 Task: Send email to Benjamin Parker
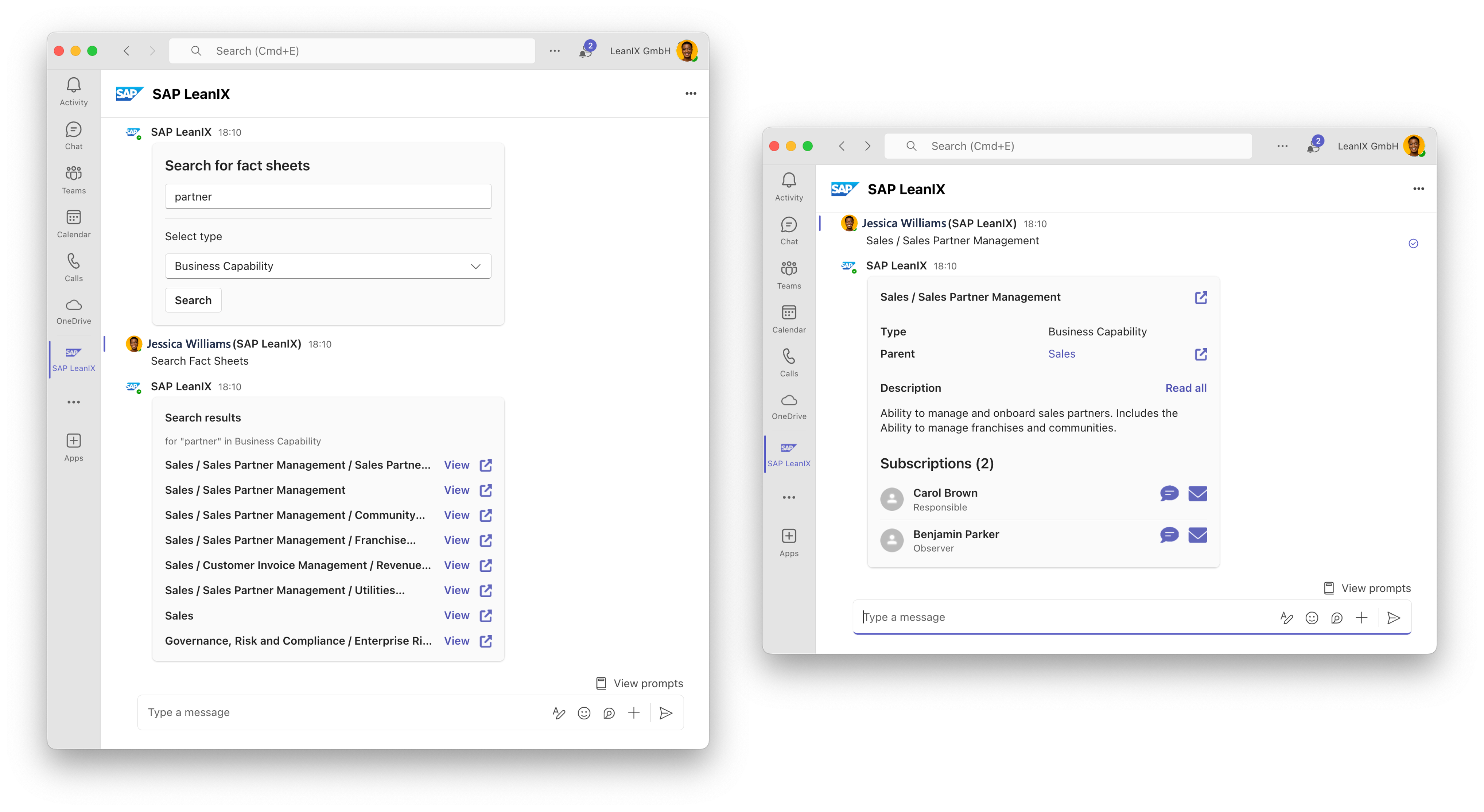[x=1198, y=535]
